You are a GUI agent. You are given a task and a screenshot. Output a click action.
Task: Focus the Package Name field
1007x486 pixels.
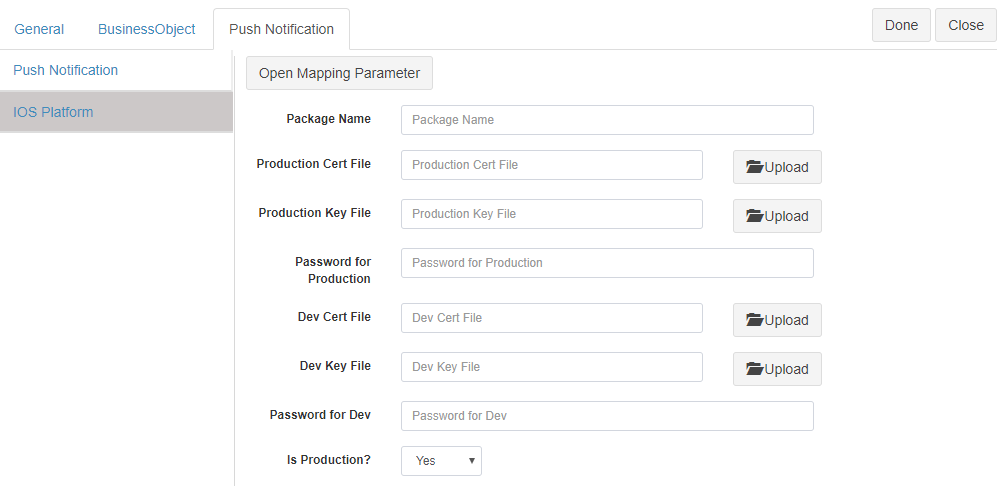coord(608,120)
